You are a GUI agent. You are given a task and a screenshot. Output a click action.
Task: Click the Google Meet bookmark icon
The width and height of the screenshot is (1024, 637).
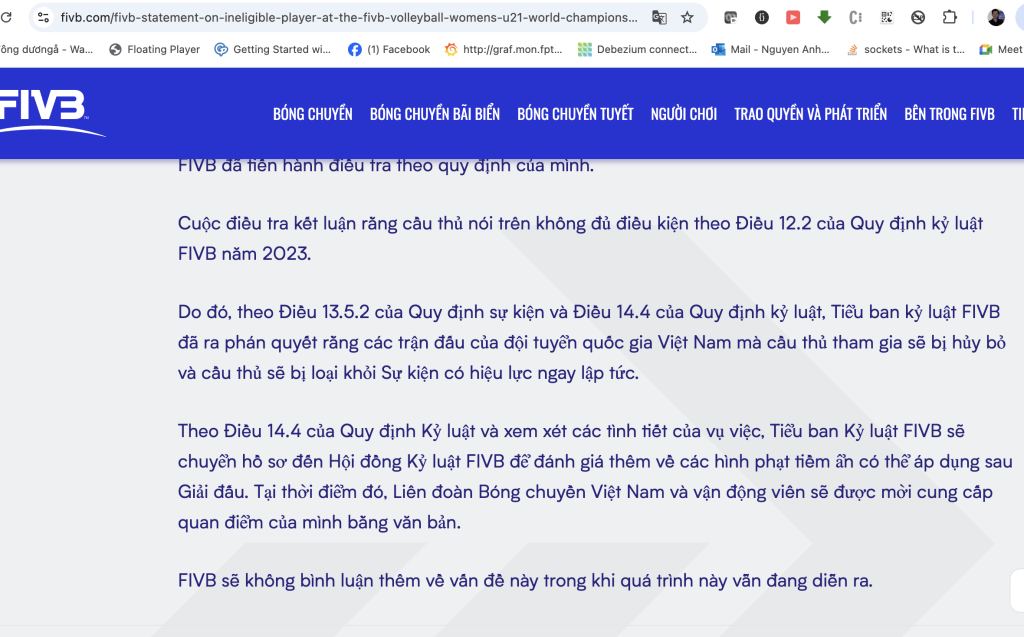[985, 50]
